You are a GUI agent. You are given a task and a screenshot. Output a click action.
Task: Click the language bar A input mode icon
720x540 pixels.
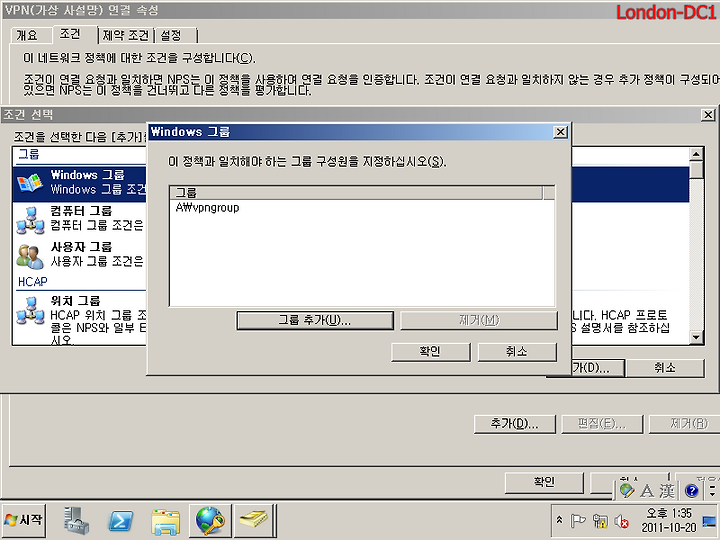pos(647,491)
